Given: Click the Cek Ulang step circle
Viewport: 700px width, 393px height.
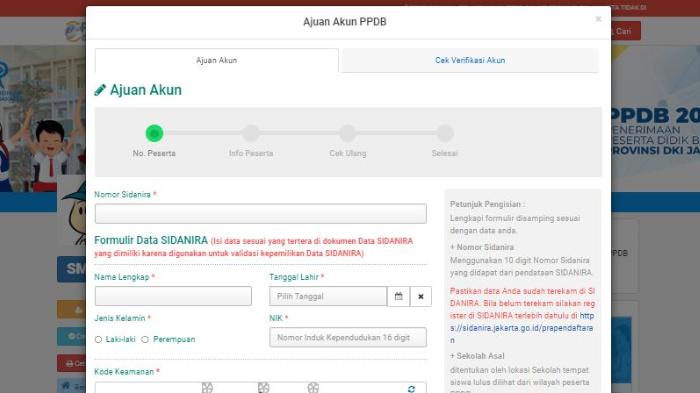Looking at the screenshot, I should (x=348, y=133).
